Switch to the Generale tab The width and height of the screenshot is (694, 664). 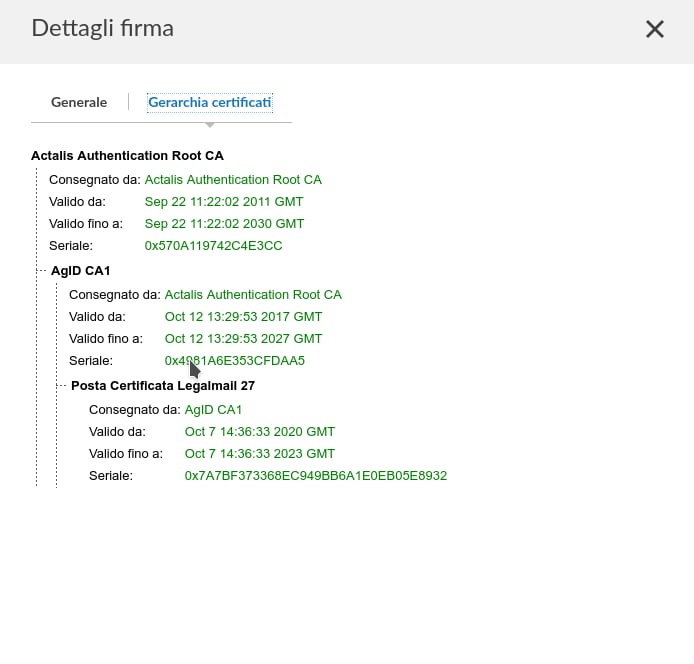79,102
